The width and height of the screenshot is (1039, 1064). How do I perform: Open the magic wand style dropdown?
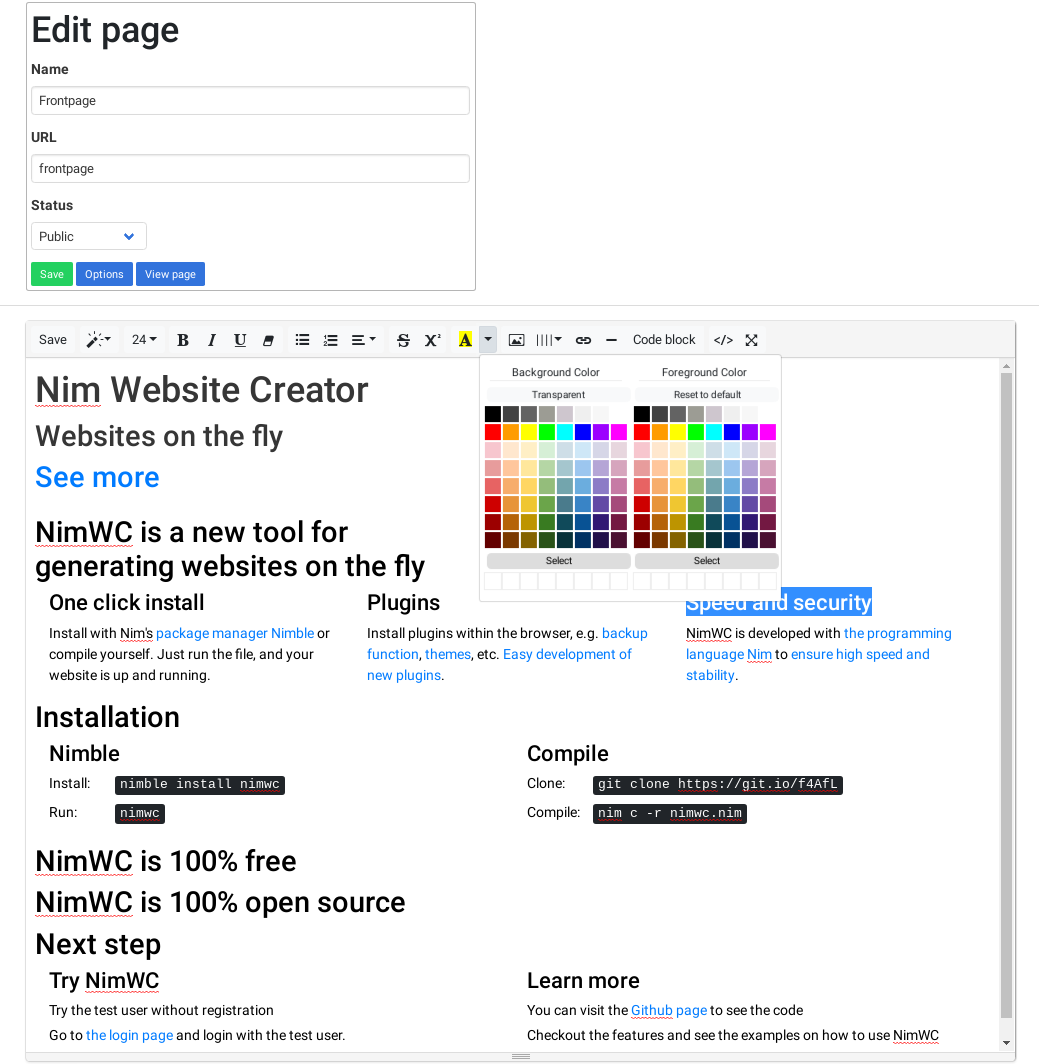click(x=98, y=340)
